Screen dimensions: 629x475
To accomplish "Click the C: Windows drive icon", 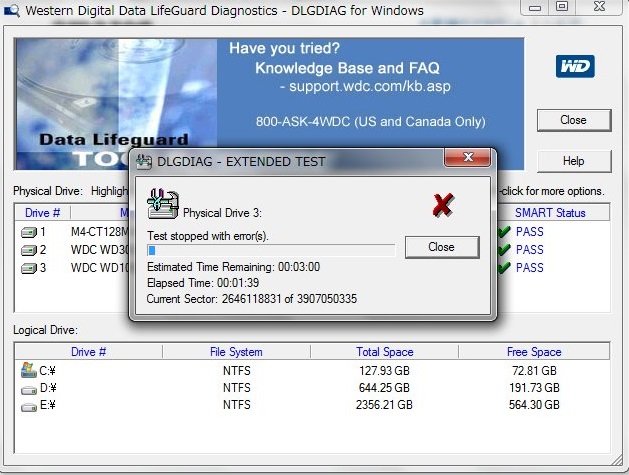I will 28,370.
